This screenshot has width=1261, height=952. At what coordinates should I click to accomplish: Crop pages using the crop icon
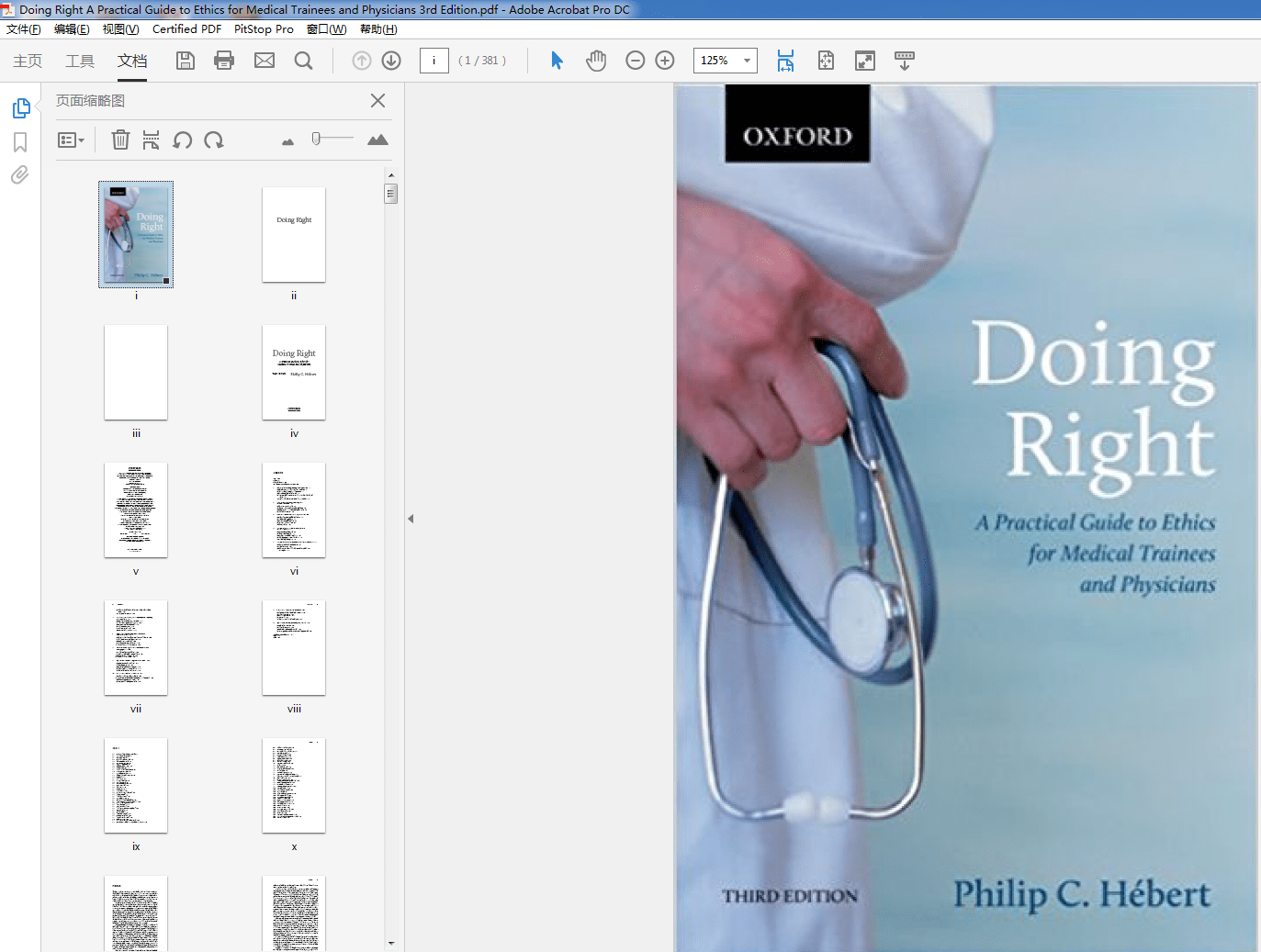pyautogui.click(x=151, y=140)
